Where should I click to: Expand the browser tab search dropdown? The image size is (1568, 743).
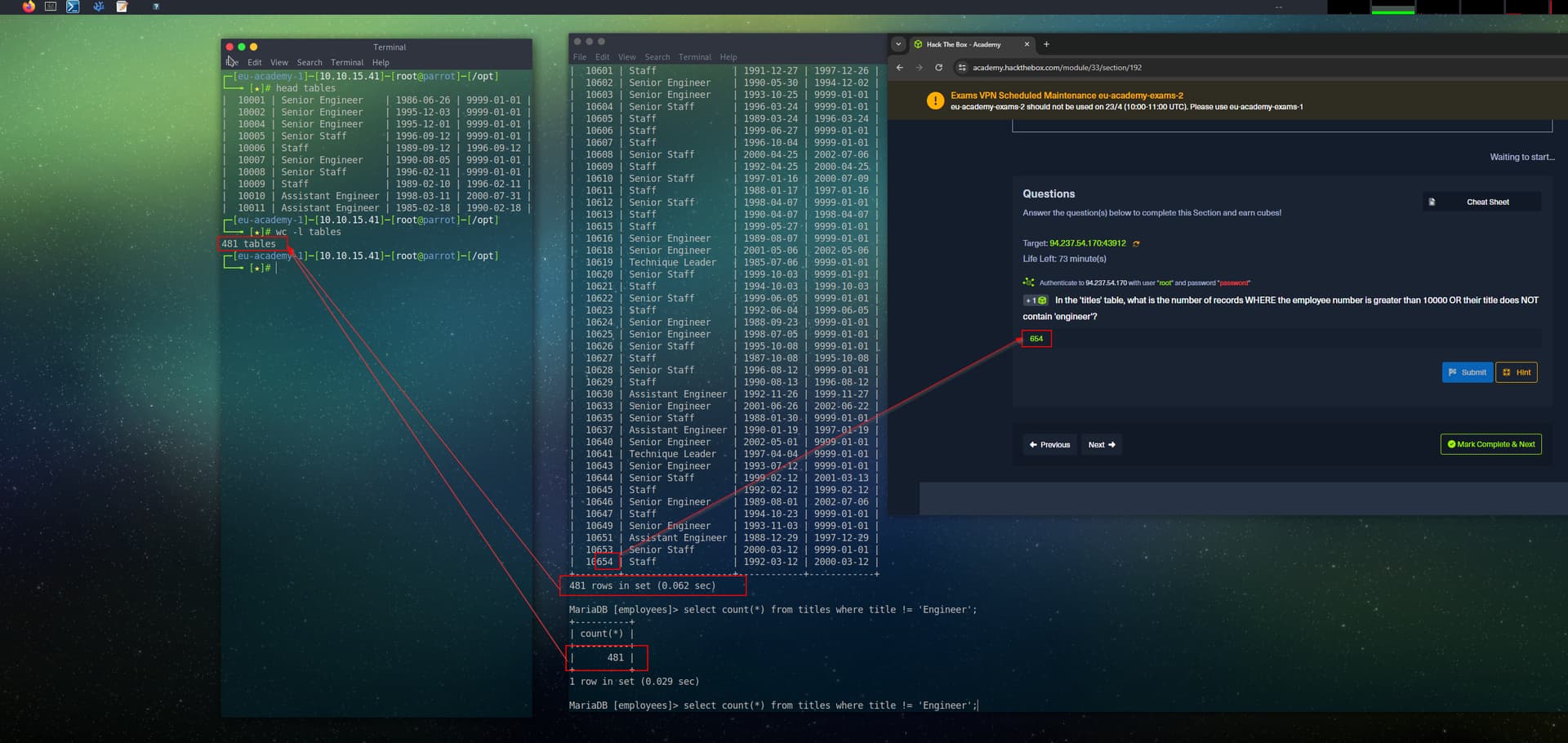898,44
